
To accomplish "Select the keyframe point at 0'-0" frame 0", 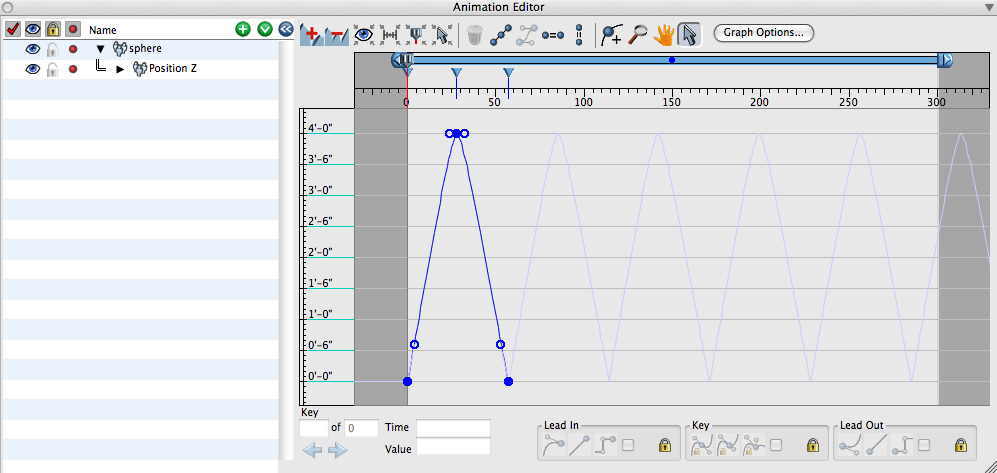I will point(408,381).
